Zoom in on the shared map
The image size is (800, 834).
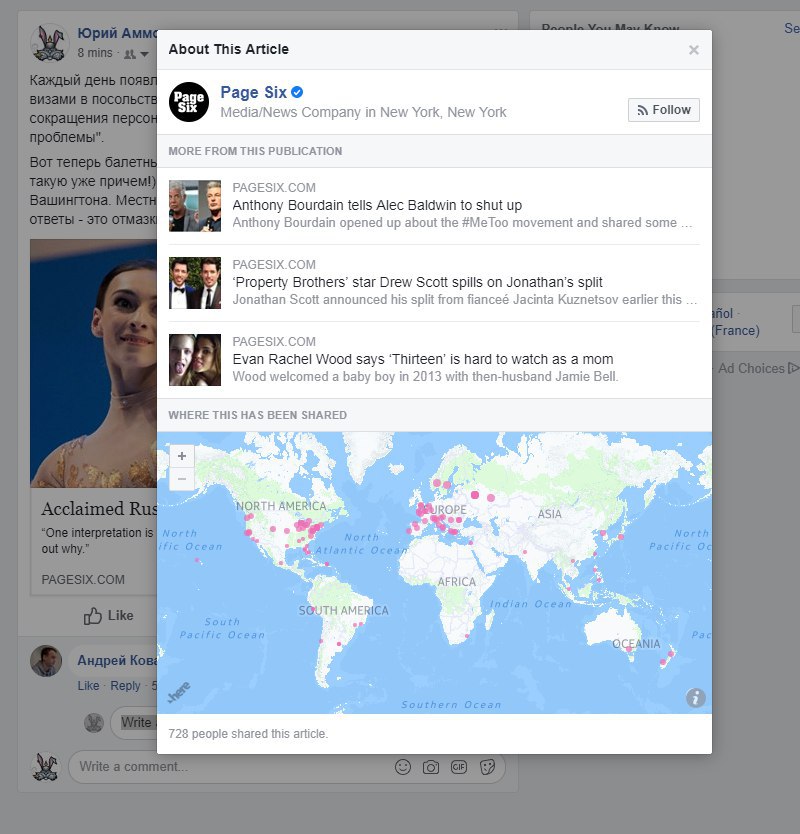pyautogui.click(x=182, y=456)
